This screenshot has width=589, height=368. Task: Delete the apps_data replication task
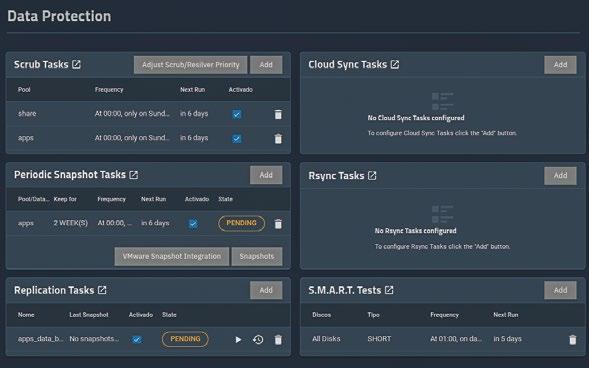(278, 340)
